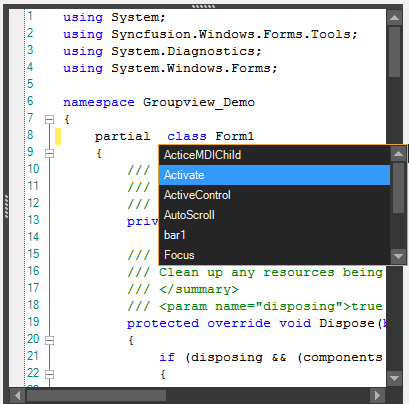Click the editor vertical scrollbar thumb

(394, 52)
